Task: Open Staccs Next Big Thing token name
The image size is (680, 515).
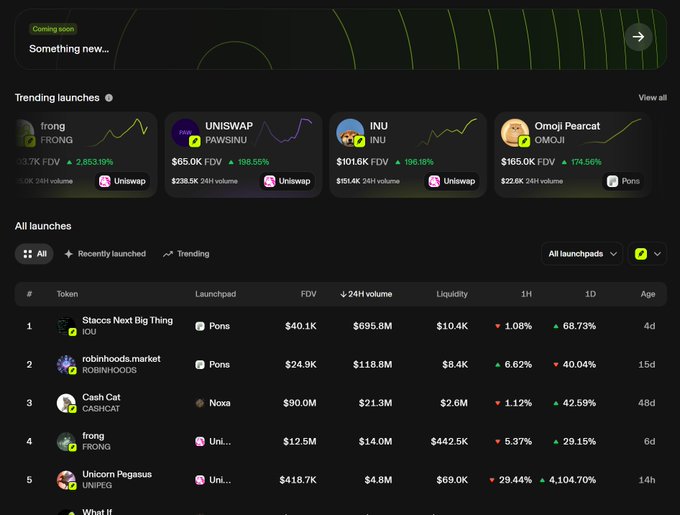Action: pos(128,320)
